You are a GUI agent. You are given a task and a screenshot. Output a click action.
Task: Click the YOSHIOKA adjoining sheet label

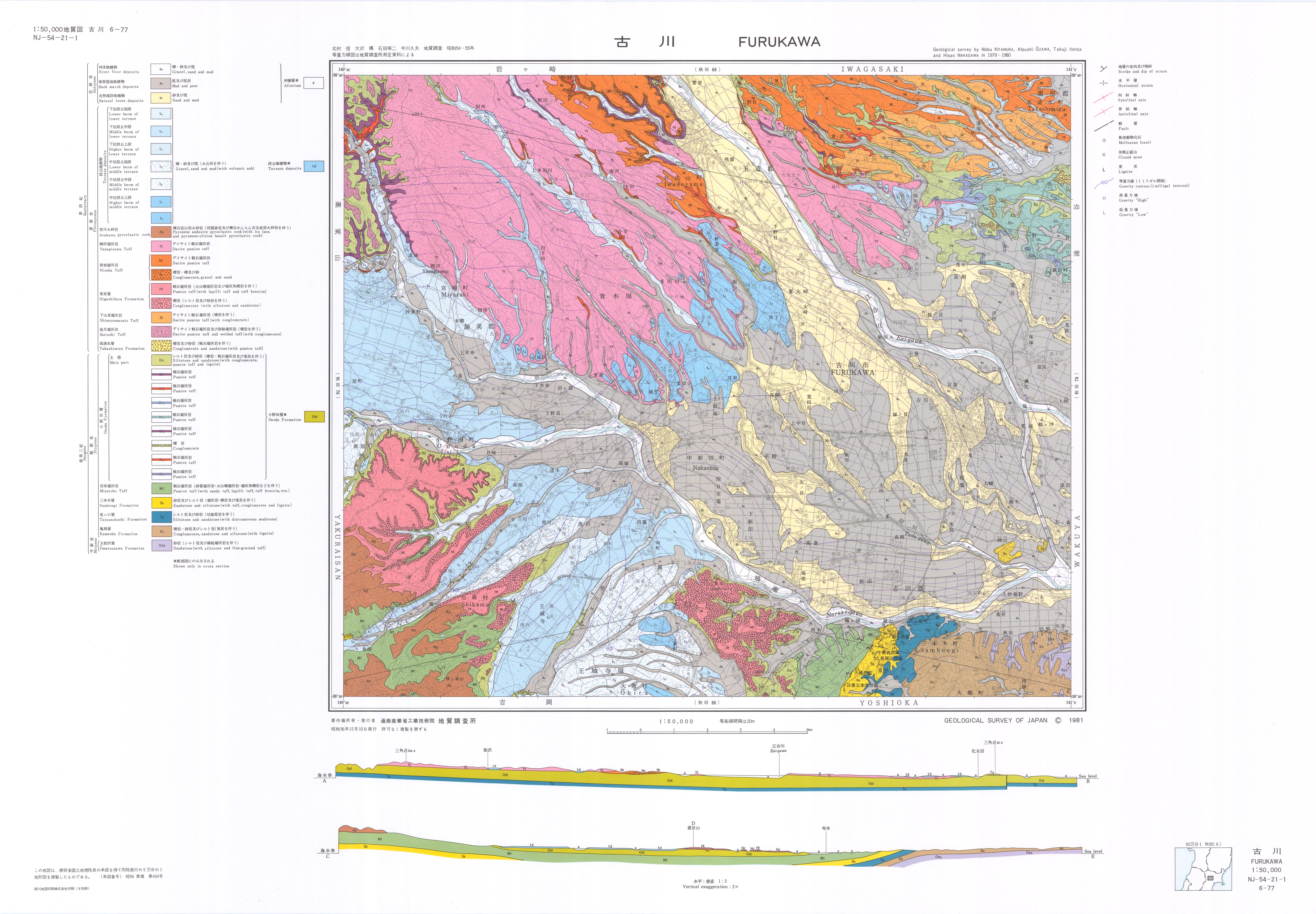tap(889, 703)
